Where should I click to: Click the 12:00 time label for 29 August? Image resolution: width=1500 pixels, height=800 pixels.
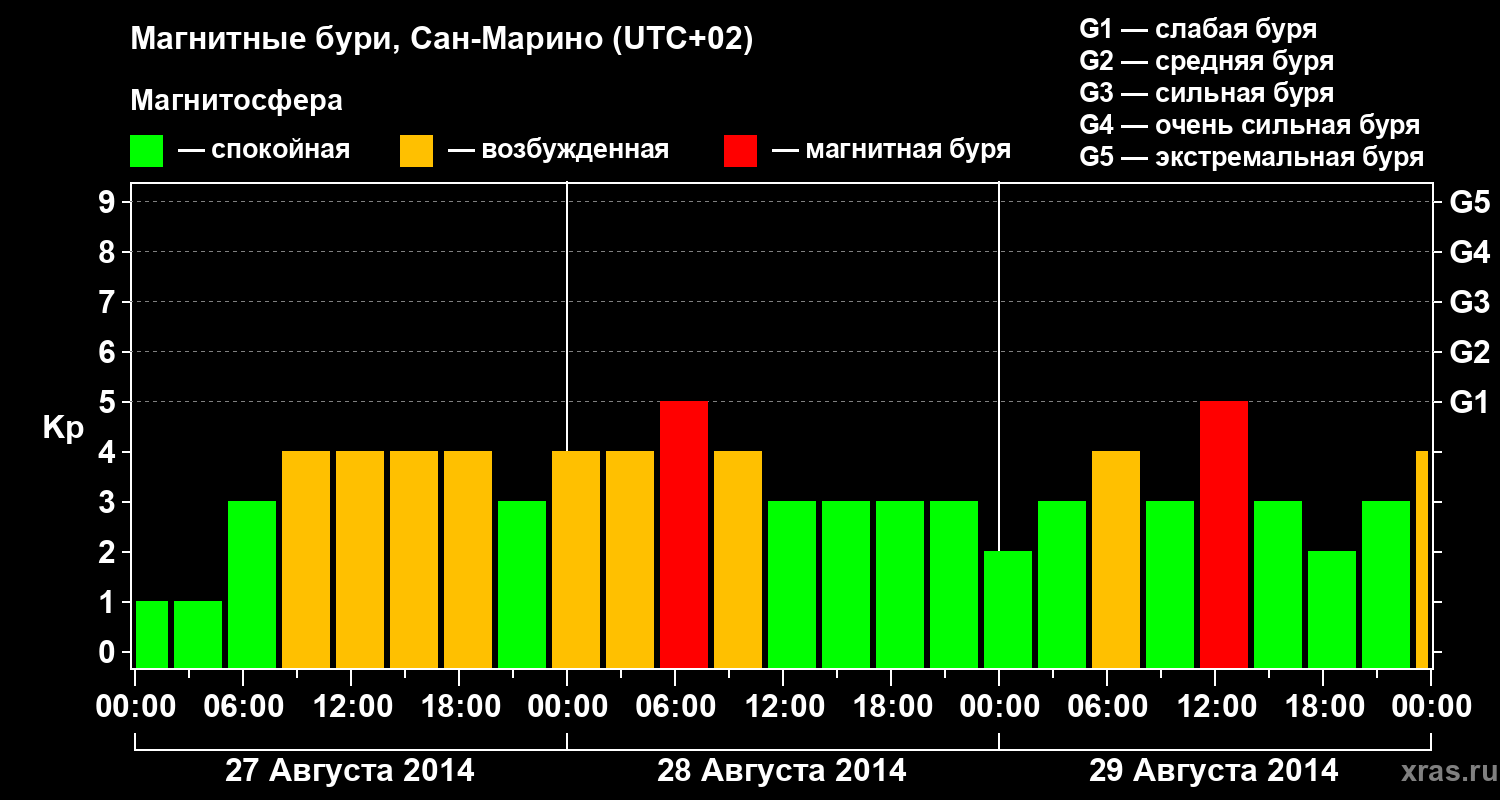[1215, 707]
